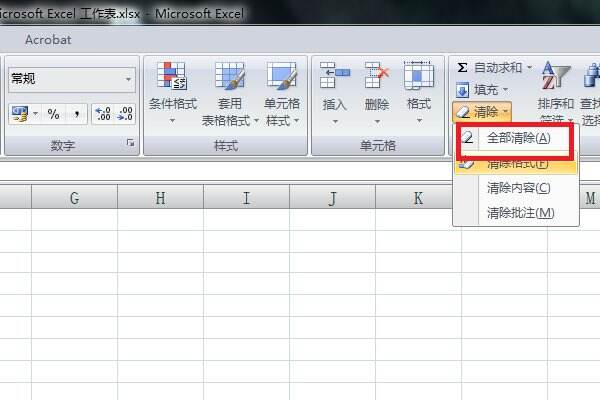The height and width of the screenshot is (400, 600).
Task: Open the Sort and Filter (排序和筛选) icon
Action: 556,75
